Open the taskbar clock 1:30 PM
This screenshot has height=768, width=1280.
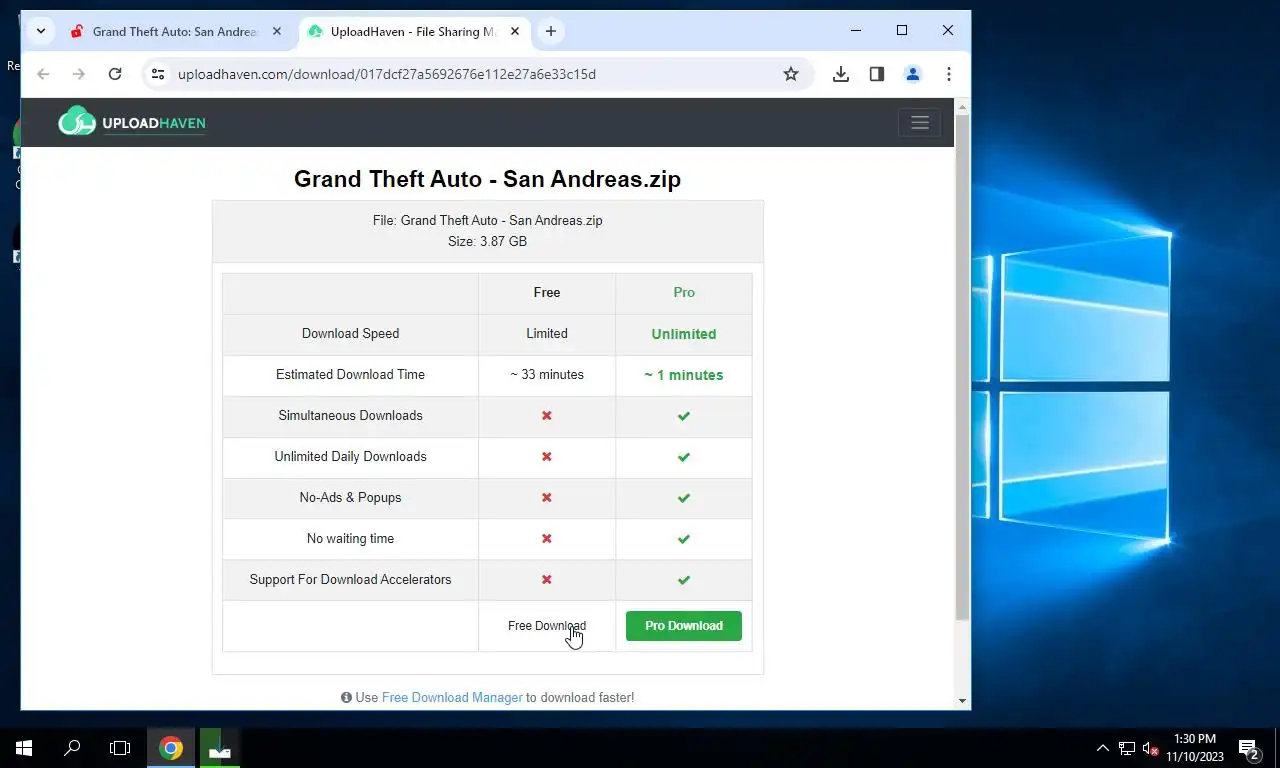pyautogui.click(x=1195, y=748)
